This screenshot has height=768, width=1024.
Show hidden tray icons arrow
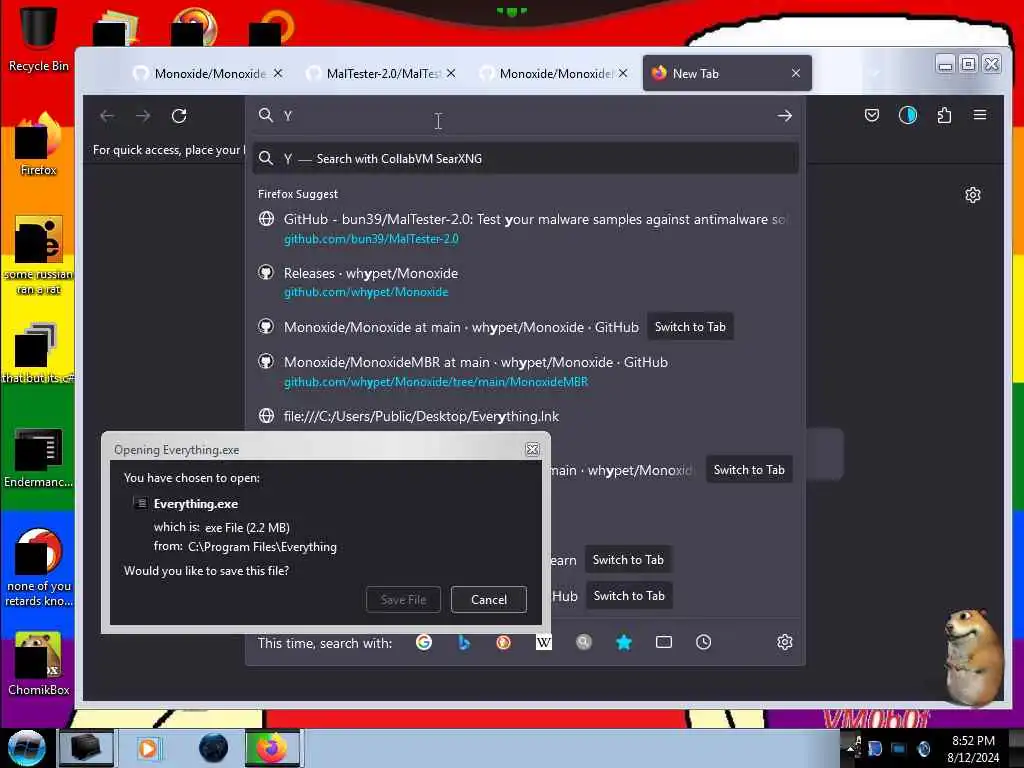point(852,747)
